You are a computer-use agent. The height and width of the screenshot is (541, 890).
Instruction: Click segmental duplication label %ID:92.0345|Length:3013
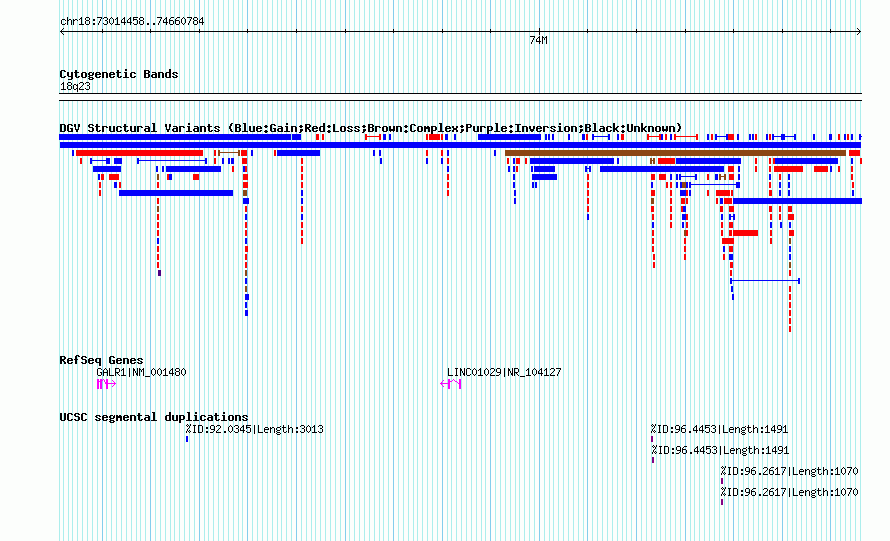point(254,429)
